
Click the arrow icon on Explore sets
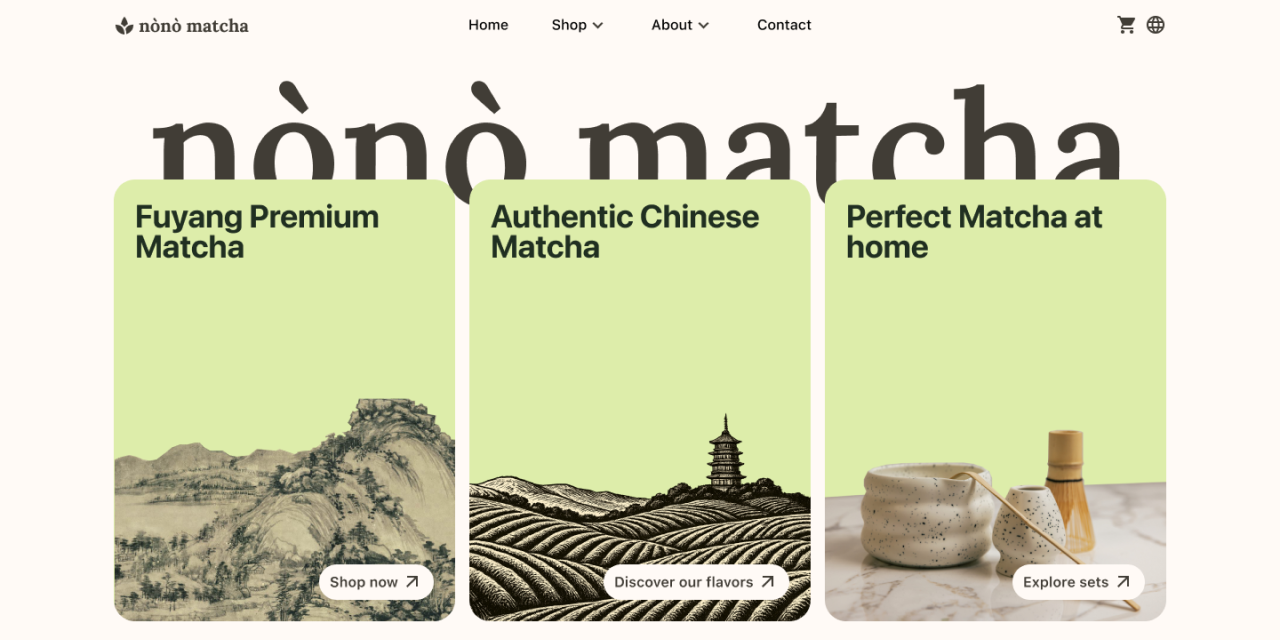(x=1123, y=582)
